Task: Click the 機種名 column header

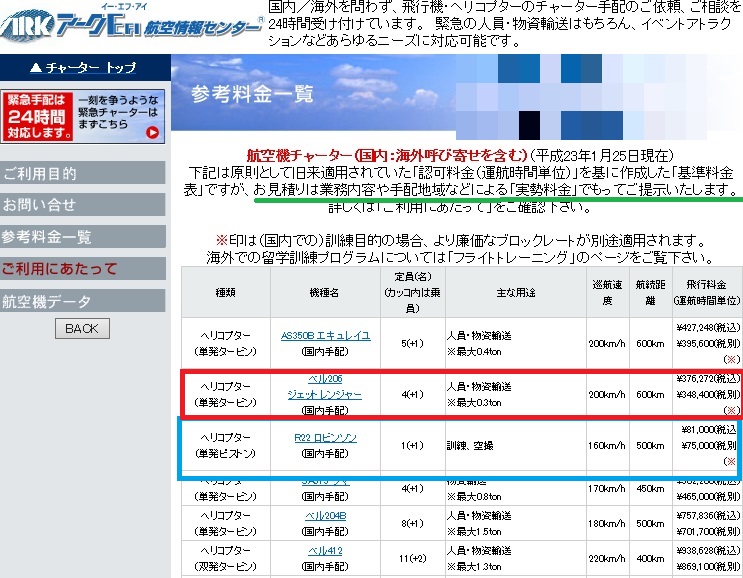Action: [325, 292]
